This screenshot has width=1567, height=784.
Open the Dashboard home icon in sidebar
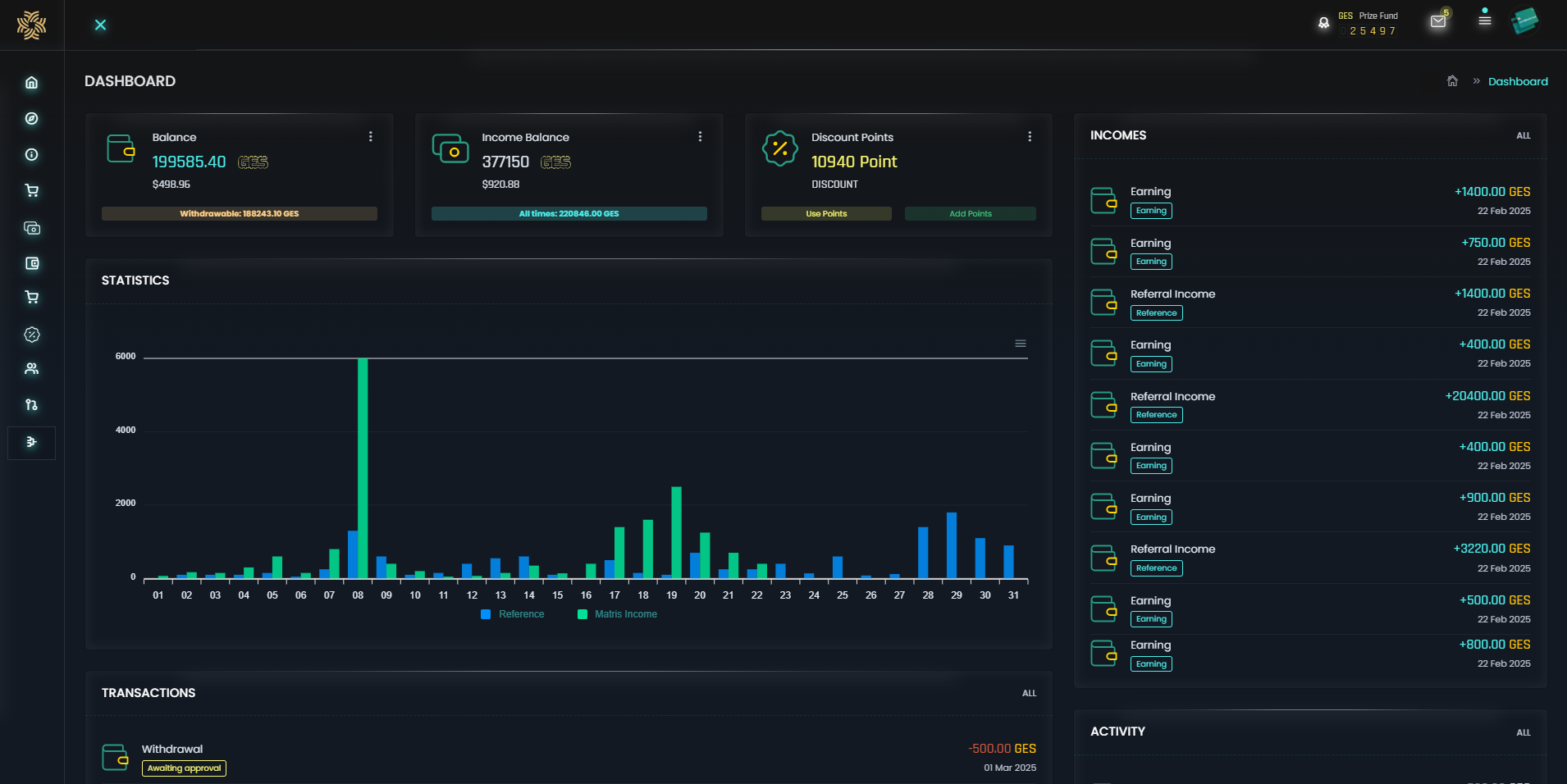[31, 82]
